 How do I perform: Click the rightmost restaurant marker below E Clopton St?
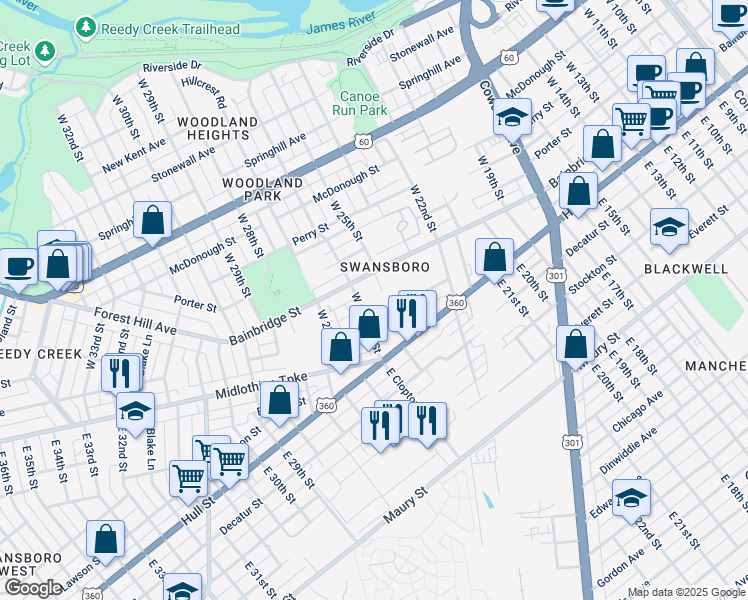427,422
